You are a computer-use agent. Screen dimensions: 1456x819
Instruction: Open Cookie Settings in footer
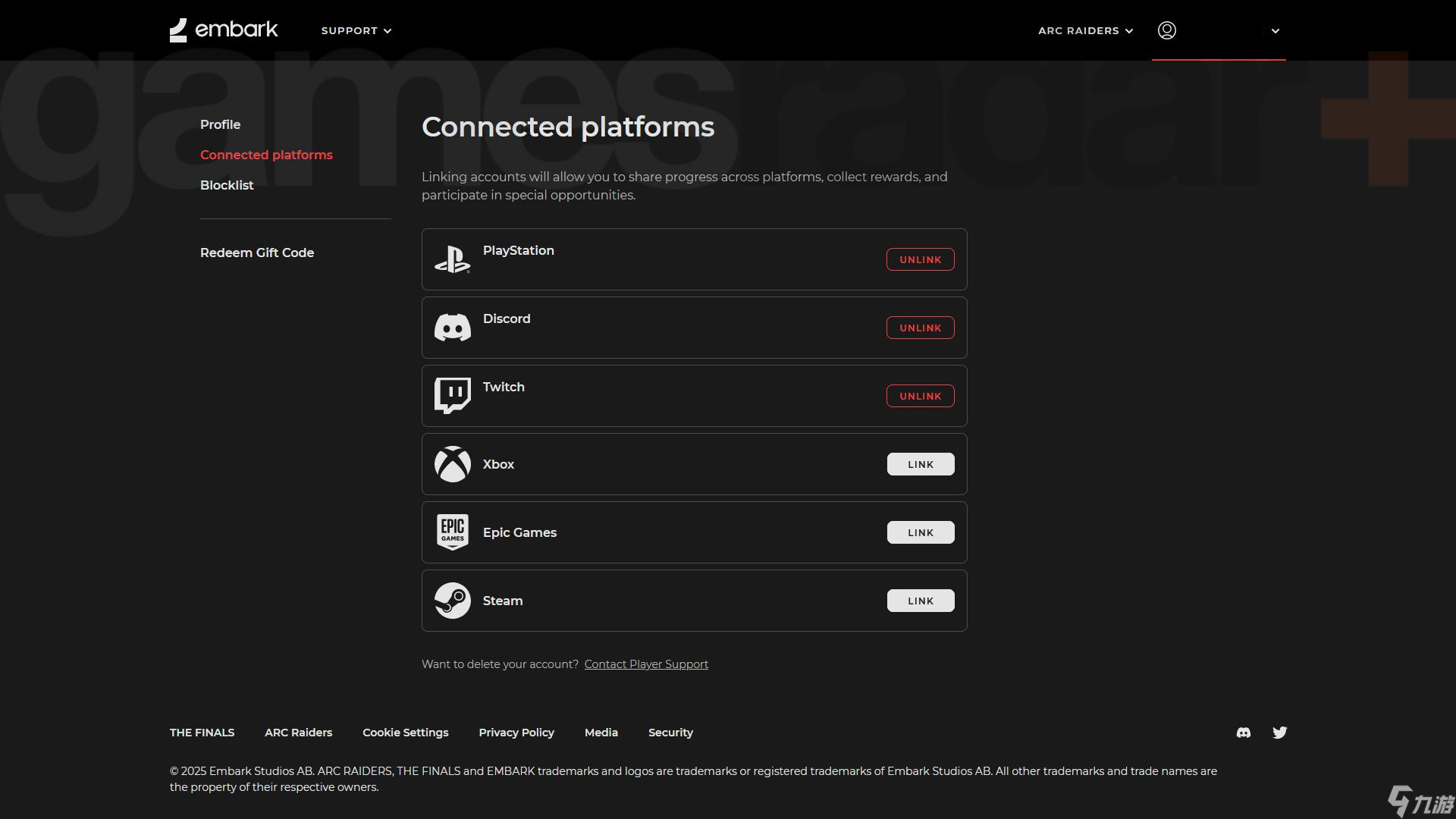[405, 733]
